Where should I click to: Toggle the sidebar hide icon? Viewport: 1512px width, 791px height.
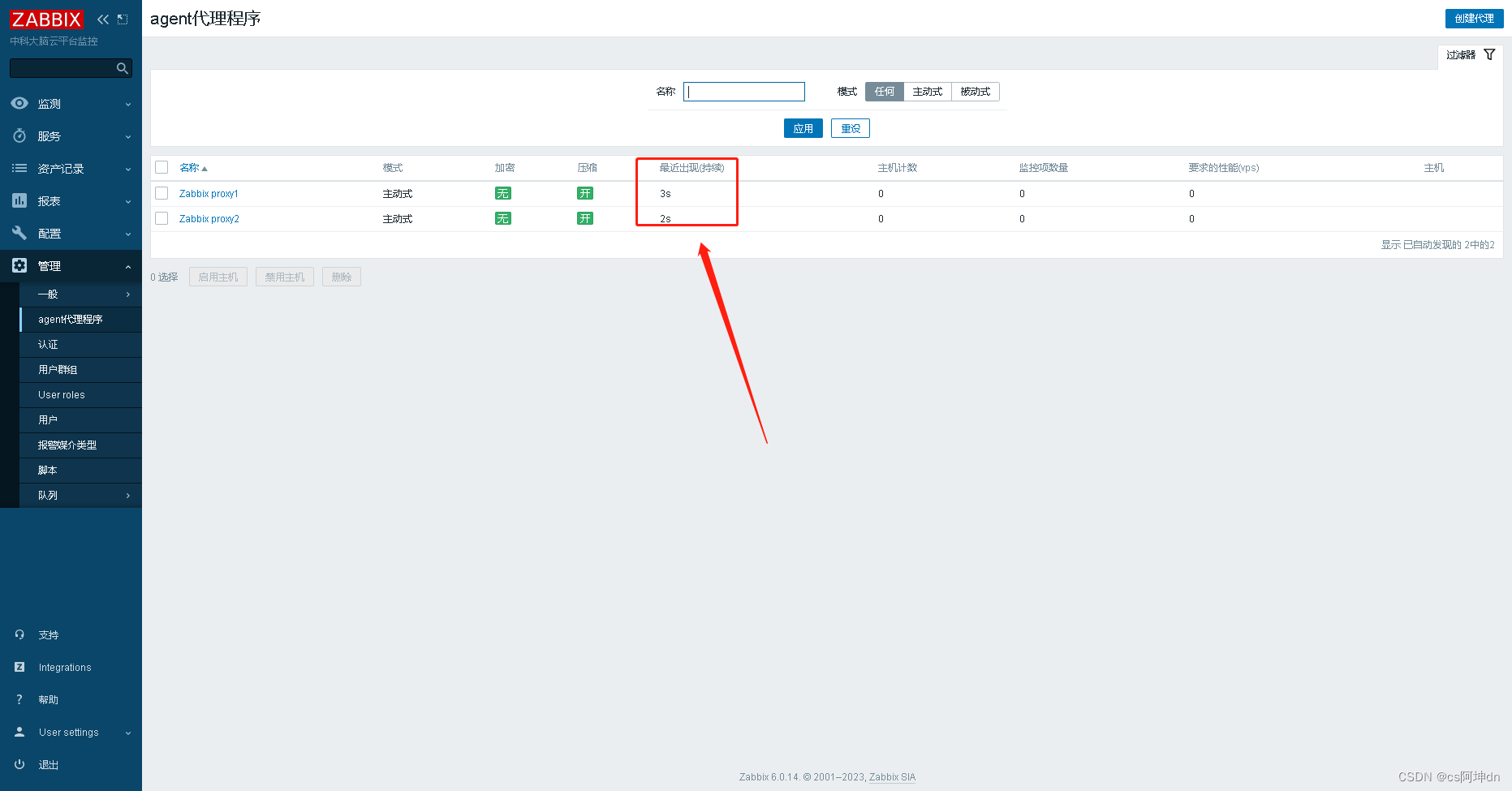click(123, 19)
